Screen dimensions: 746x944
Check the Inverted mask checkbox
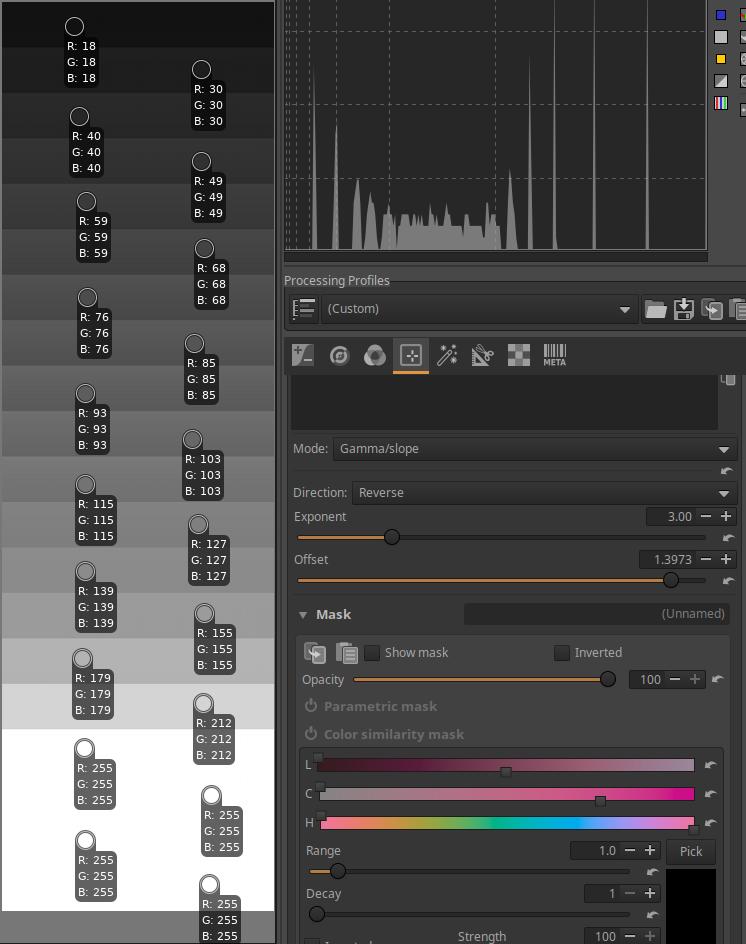[562, 653]
